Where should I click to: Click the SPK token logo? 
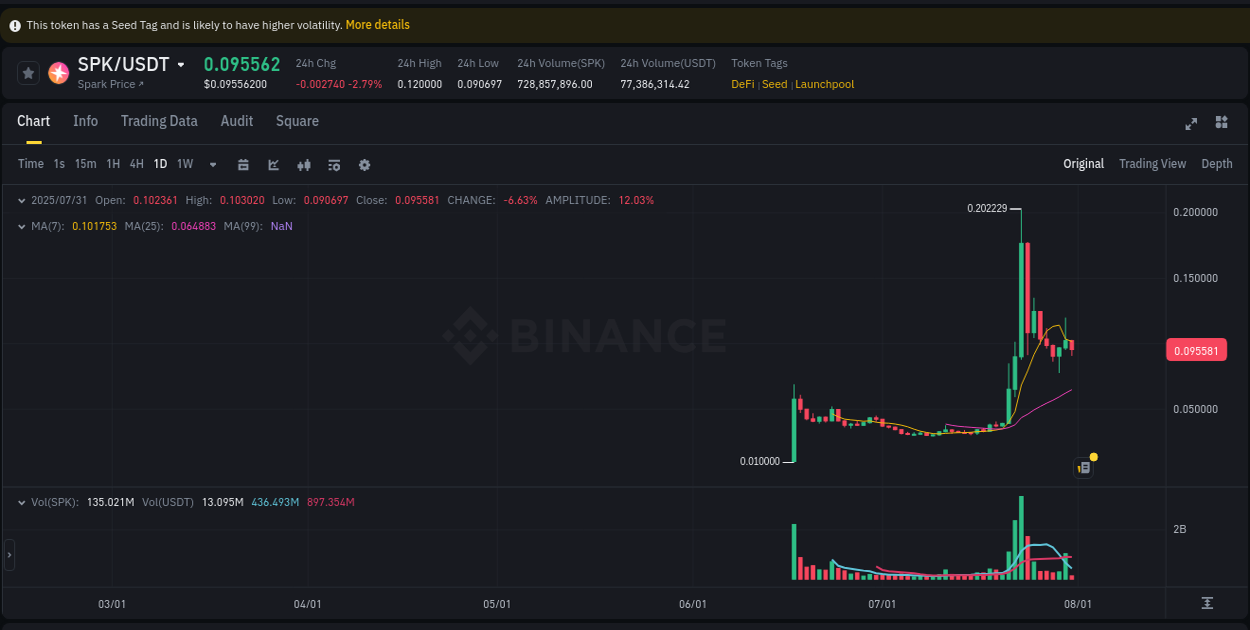pos(58,72)
